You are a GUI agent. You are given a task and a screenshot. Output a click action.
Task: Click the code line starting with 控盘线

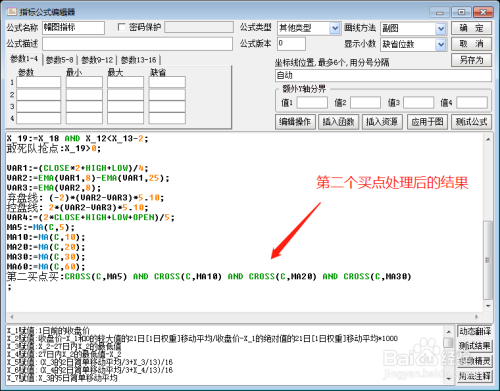point(78,207)
